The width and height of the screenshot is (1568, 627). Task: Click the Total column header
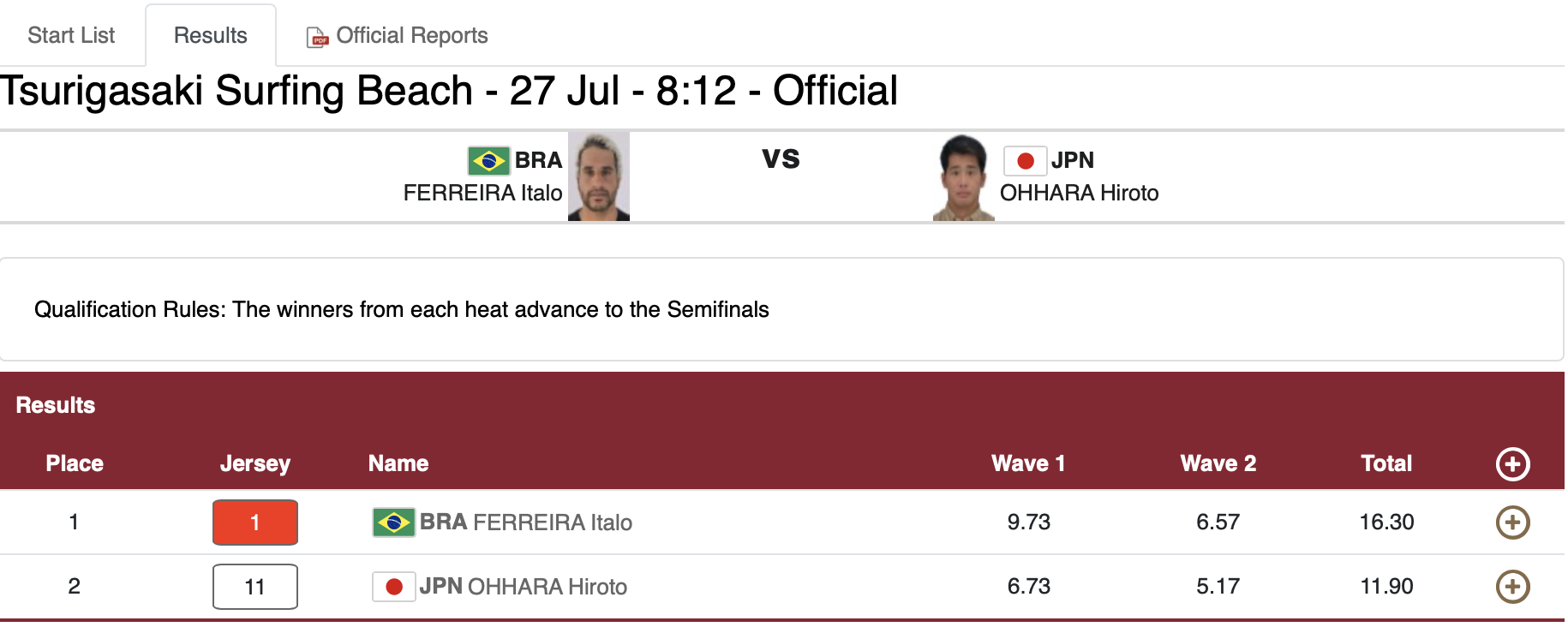click(1385, 463)
